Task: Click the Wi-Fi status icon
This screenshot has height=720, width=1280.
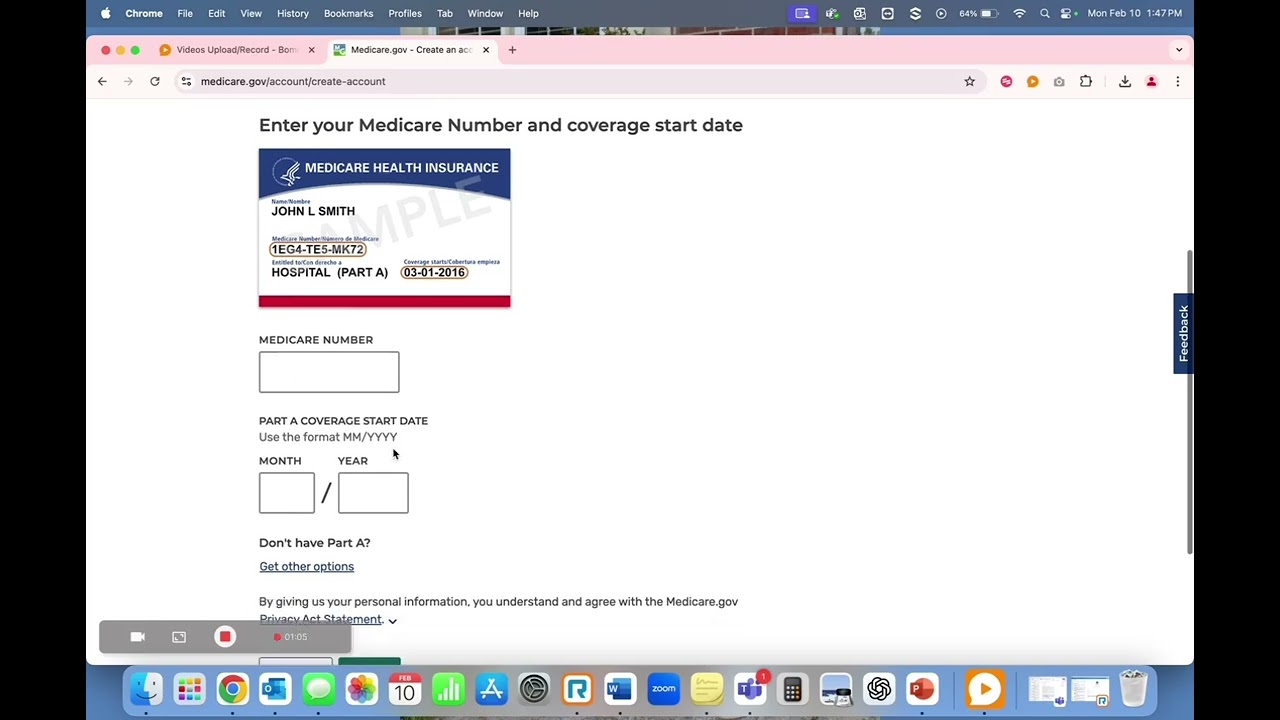Action: click(1019, 13)
